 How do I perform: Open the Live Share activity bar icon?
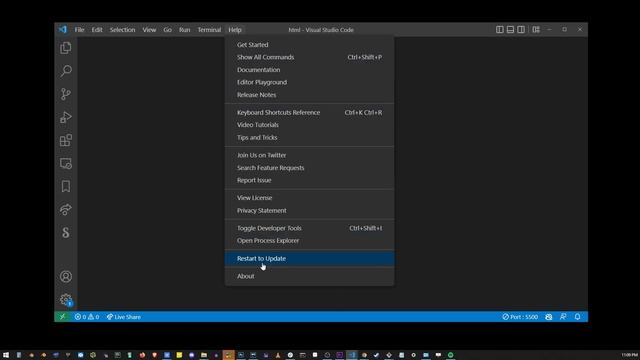[66, 209]
